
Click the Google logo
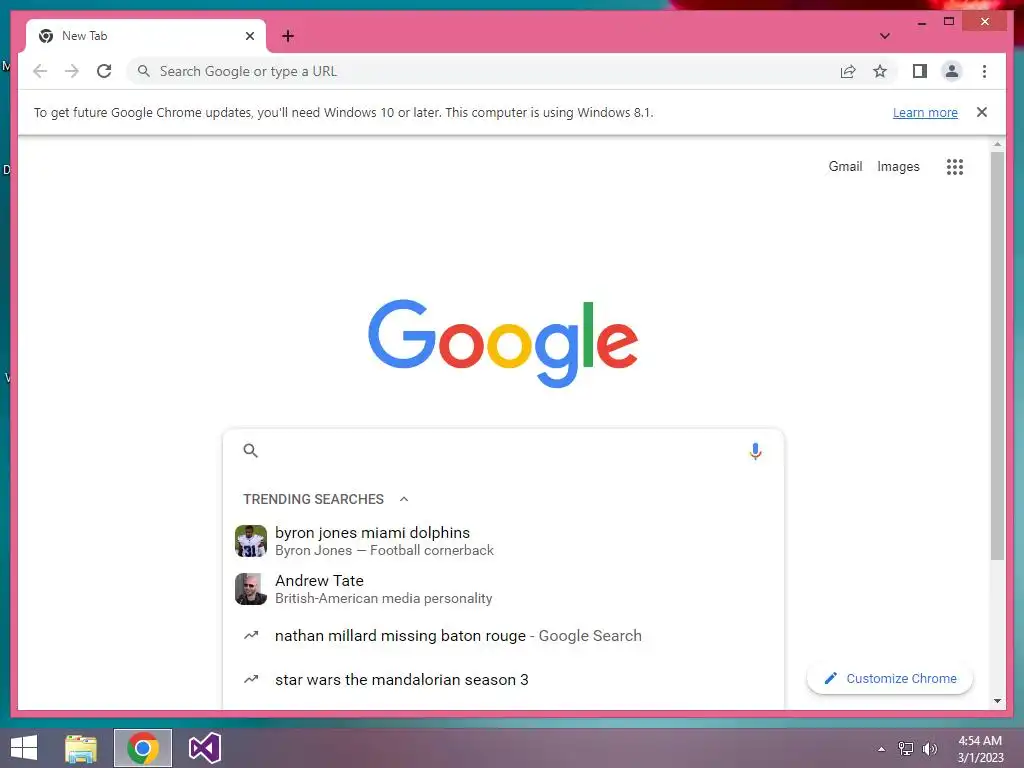tap(503, 343)
